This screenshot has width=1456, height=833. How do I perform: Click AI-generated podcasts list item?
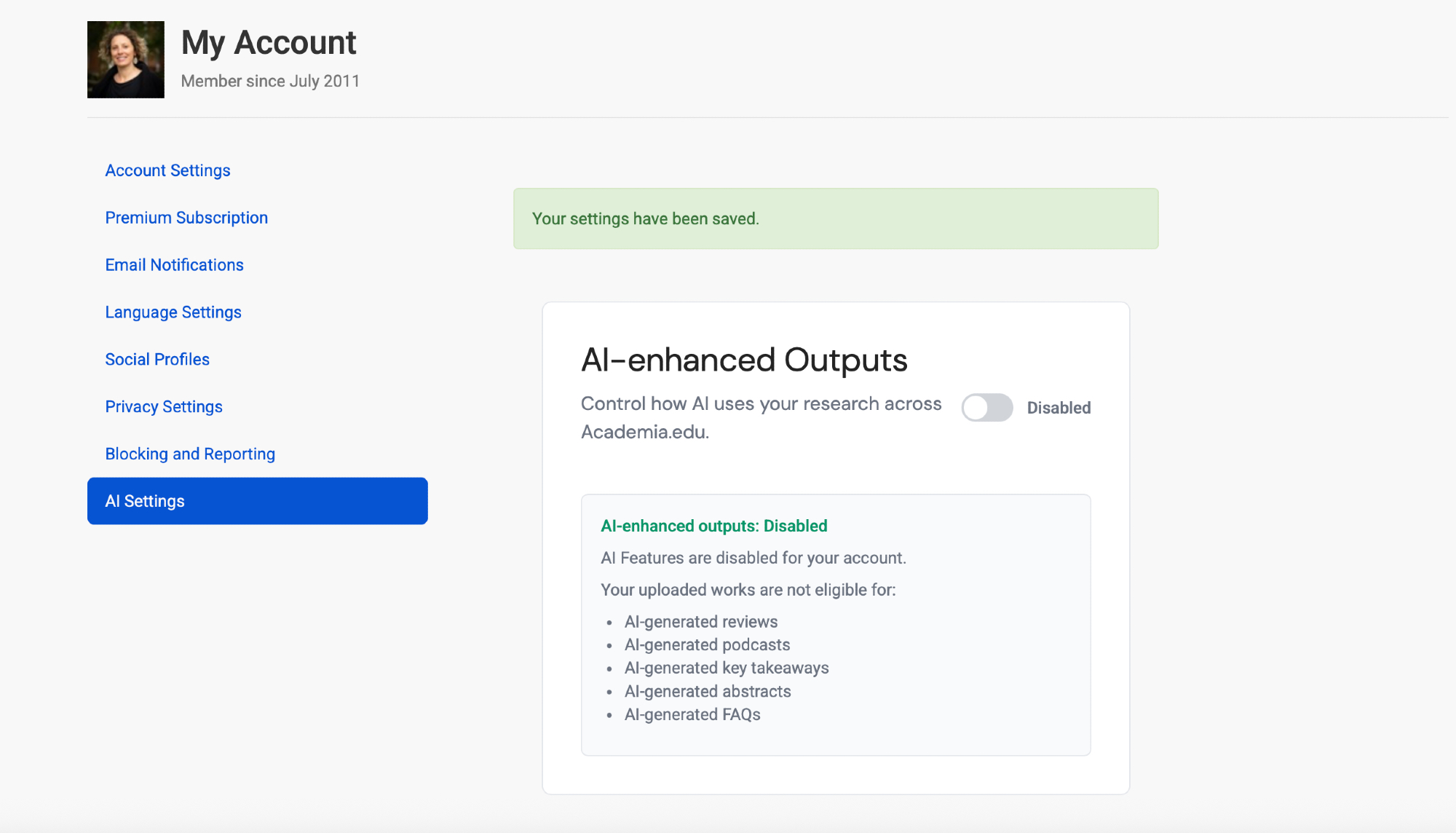click(x=707, y=645)
